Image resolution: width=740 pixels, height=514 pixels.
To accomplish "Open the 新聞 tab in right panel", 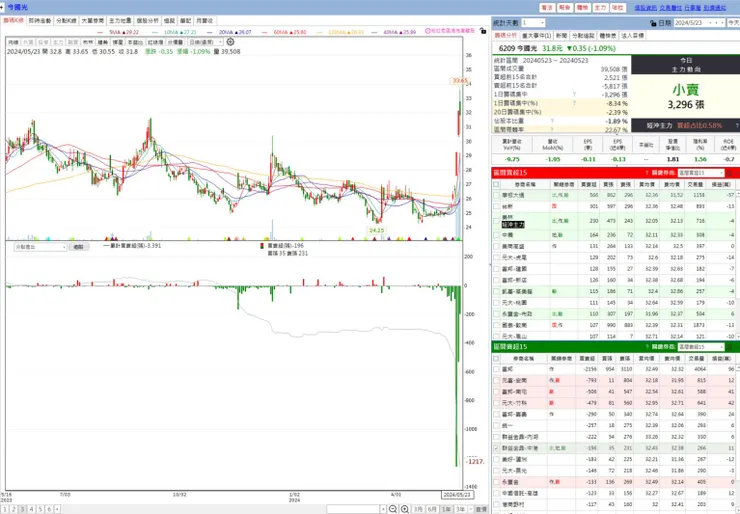I will pos(561,35).
